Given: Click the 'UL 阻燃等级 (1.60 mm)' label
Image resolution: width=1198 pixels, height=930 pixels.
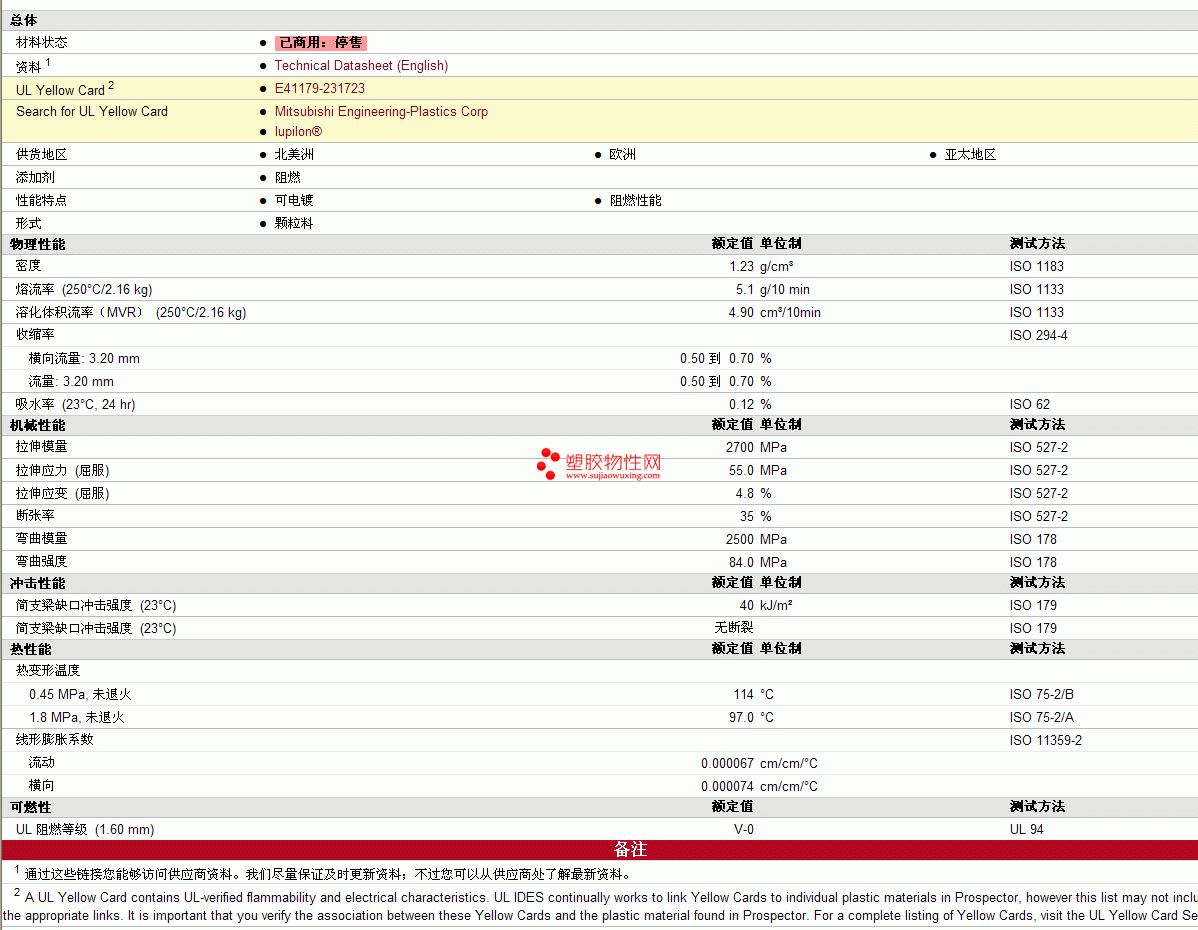Looking at the screenshot, I should click(85, 830).
